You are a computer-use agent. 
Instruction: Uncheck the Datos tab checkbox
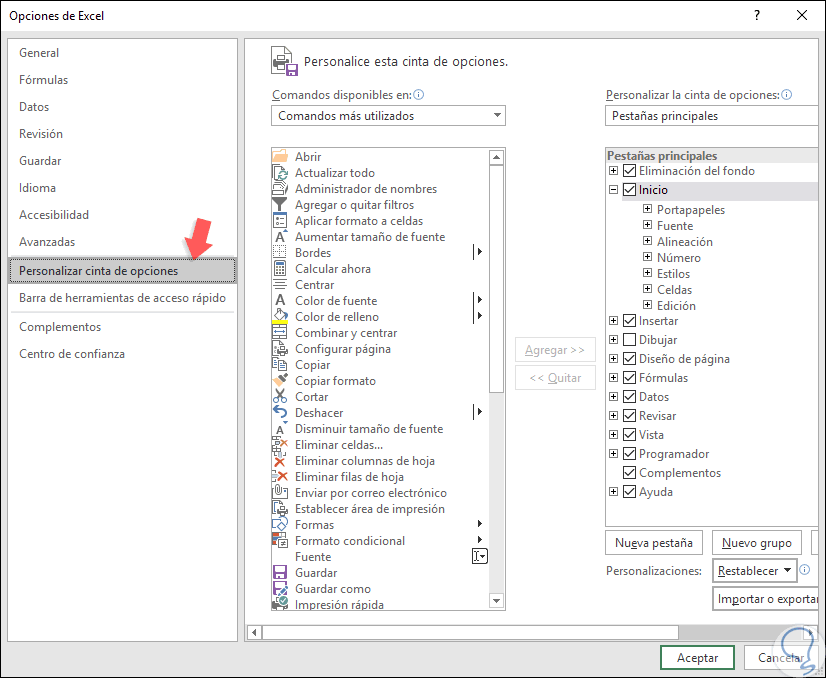point(629,396)
